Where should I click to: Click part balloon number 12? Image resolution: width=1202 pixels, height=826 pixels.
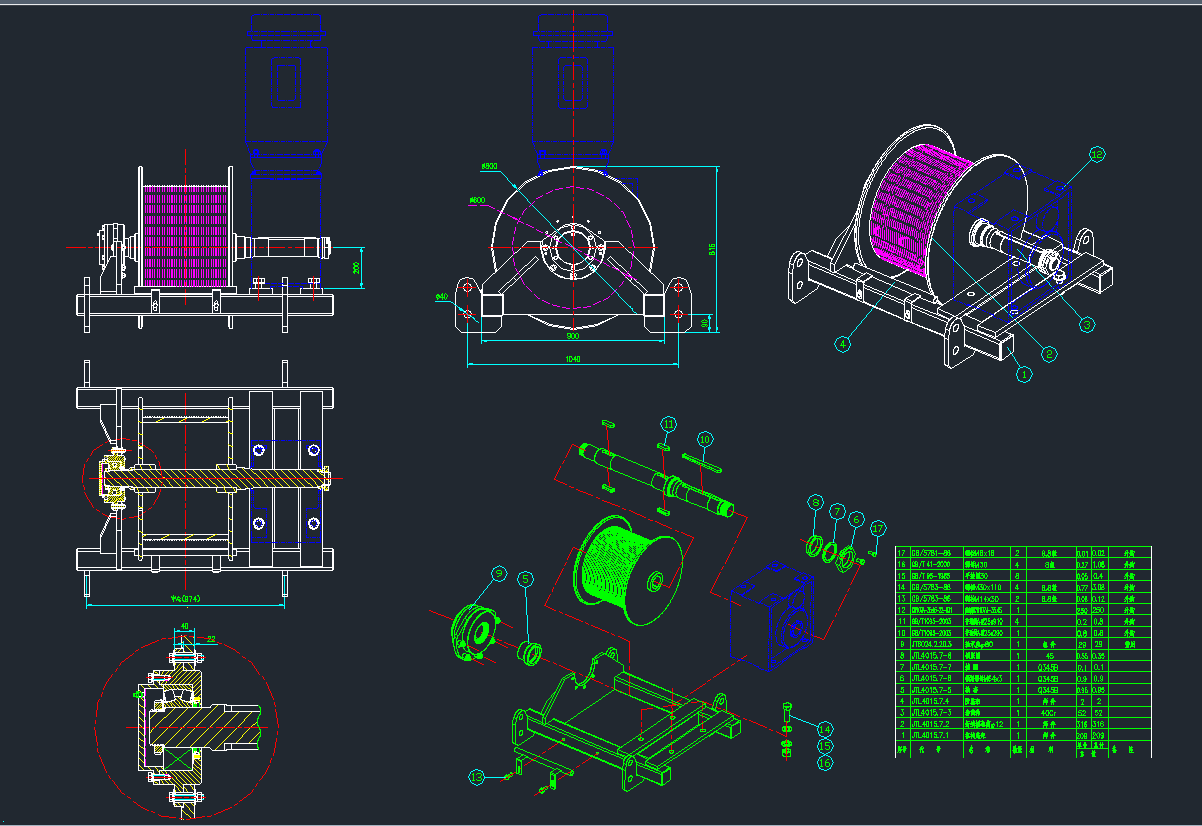point(1097,155)
